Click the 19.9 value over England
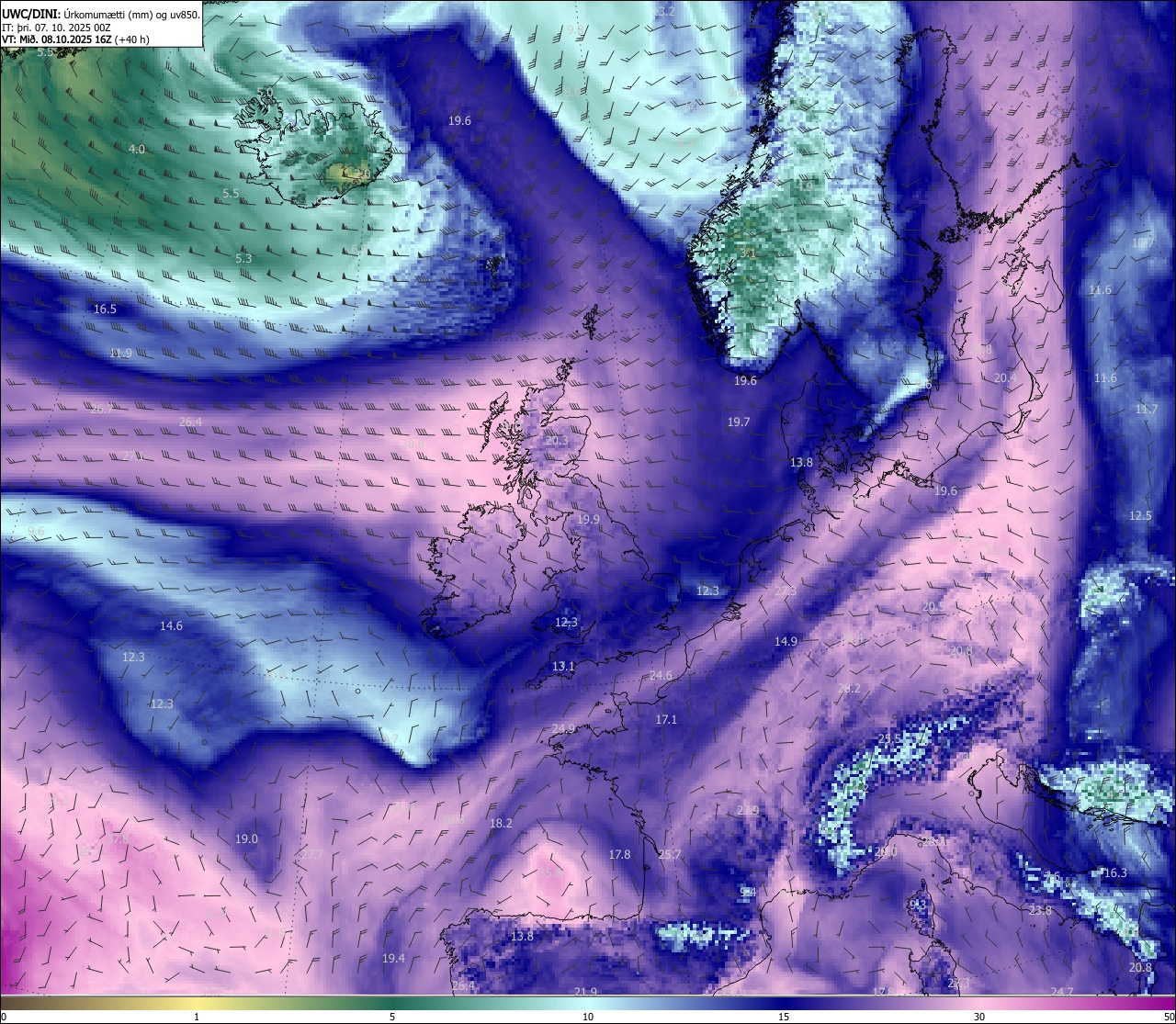The width and height of the screenshot is (1176, 1024). (588, 520)
